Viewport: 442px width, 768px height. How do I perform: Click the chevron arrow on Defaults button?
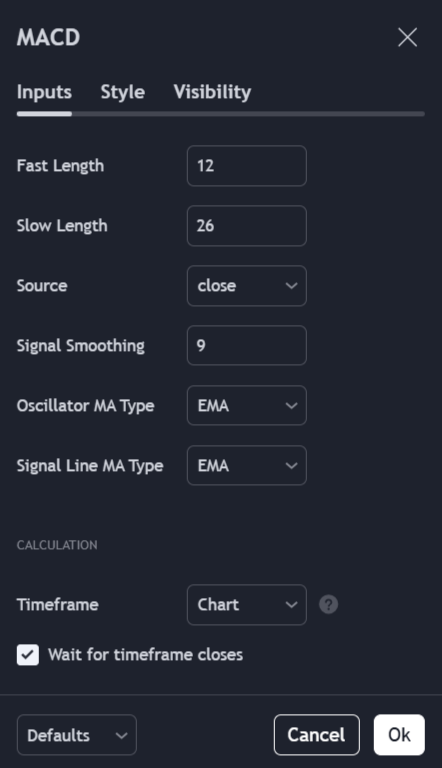coord(121,735)
